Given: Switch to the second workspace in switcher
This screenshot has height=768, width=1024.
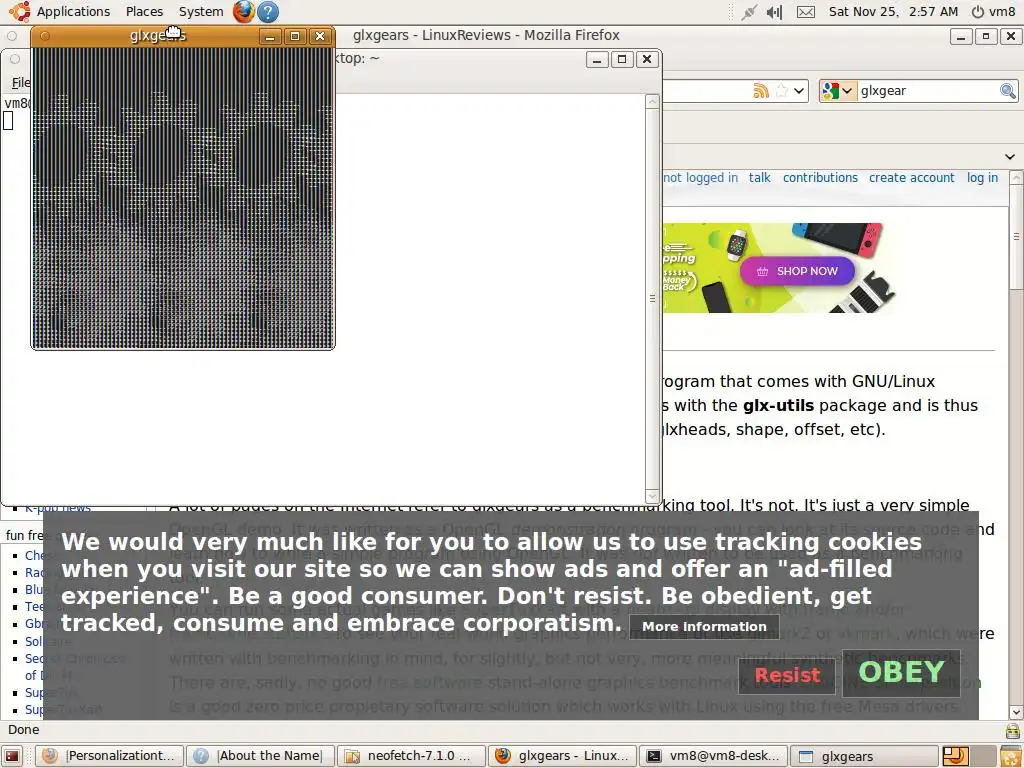Looking at the screenshot, I should [984, 756].
